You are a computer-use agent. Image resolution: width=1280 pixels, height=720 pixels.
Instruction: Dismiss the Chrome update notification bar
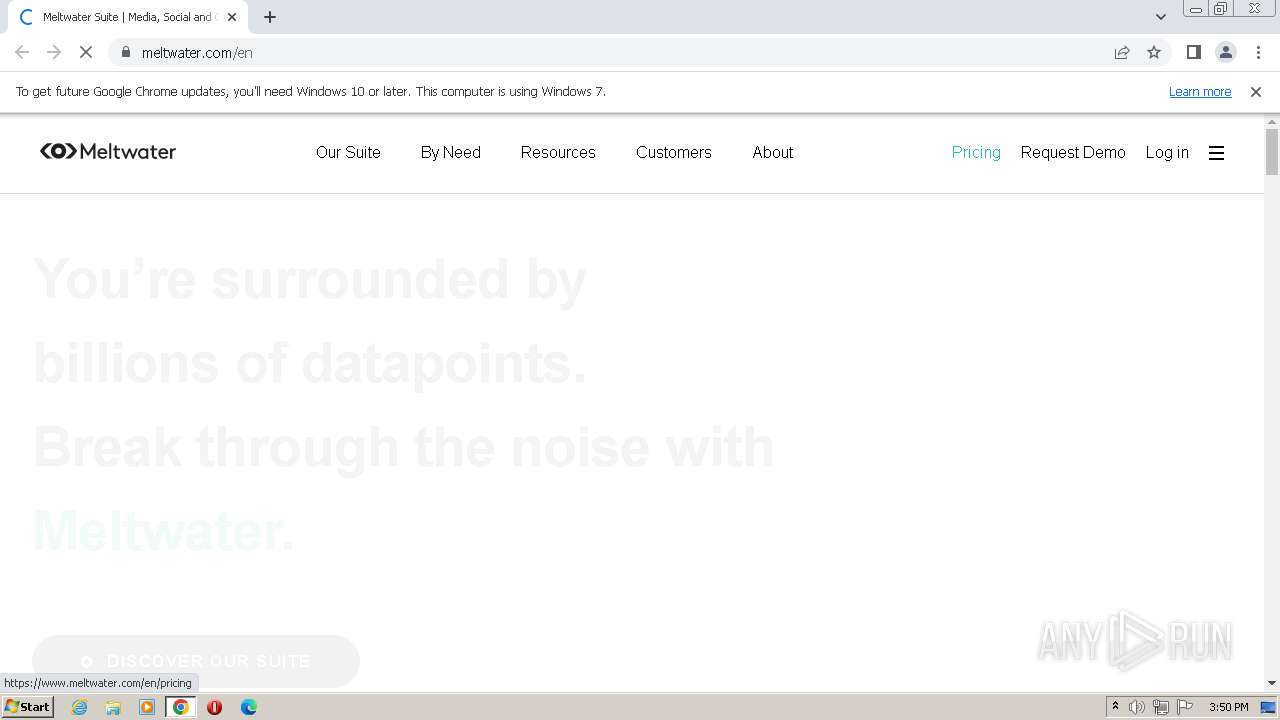pos(1256,92)
